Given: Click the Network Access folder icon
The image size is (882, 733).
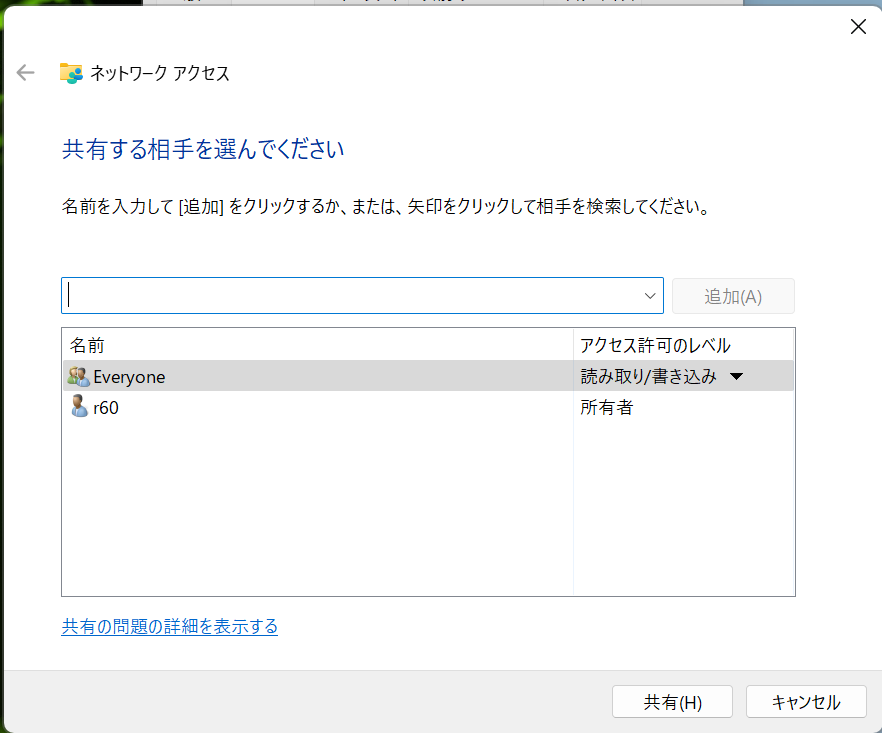Looking at the screenshot, I should 70,73.
